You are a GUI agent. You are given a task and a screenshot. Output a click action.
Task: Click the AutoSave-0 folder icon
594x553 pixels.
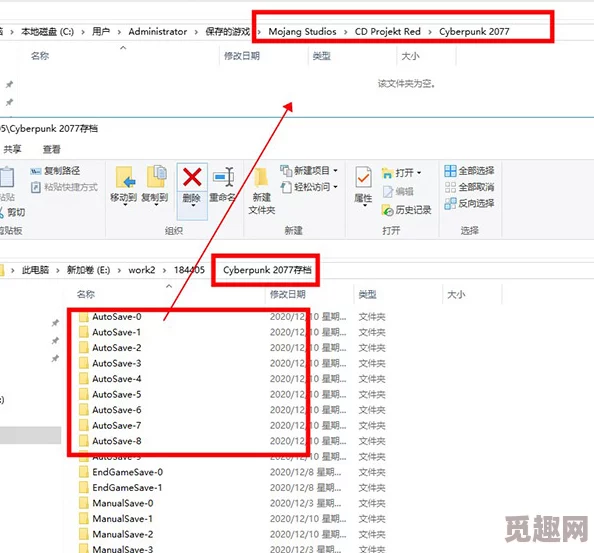click(x=84, y=317)
